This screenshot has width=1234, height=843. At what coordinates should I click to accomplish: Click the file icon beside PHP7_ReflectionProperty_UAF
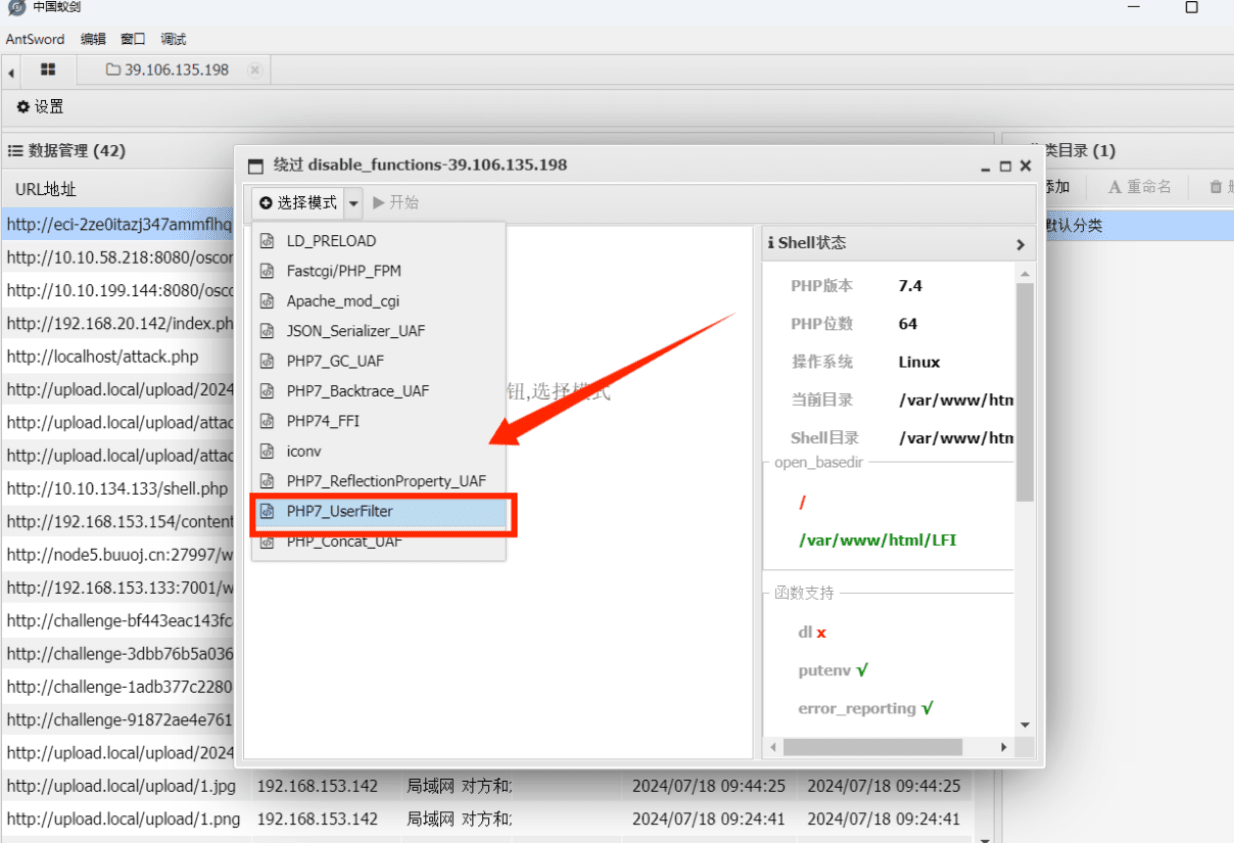(267, 481)
